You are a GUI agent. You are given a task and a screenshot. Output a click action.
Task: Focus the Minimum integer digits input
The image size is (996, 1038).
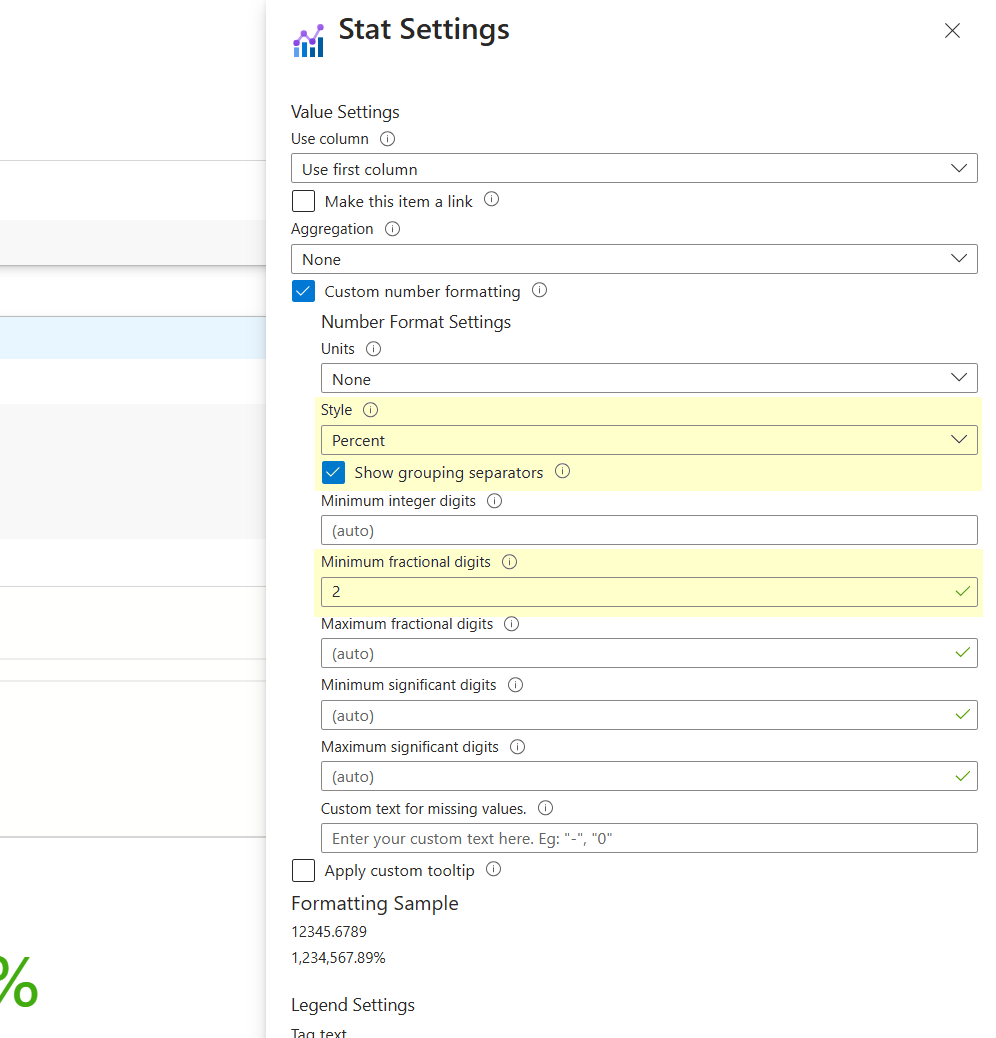point(648,530)
